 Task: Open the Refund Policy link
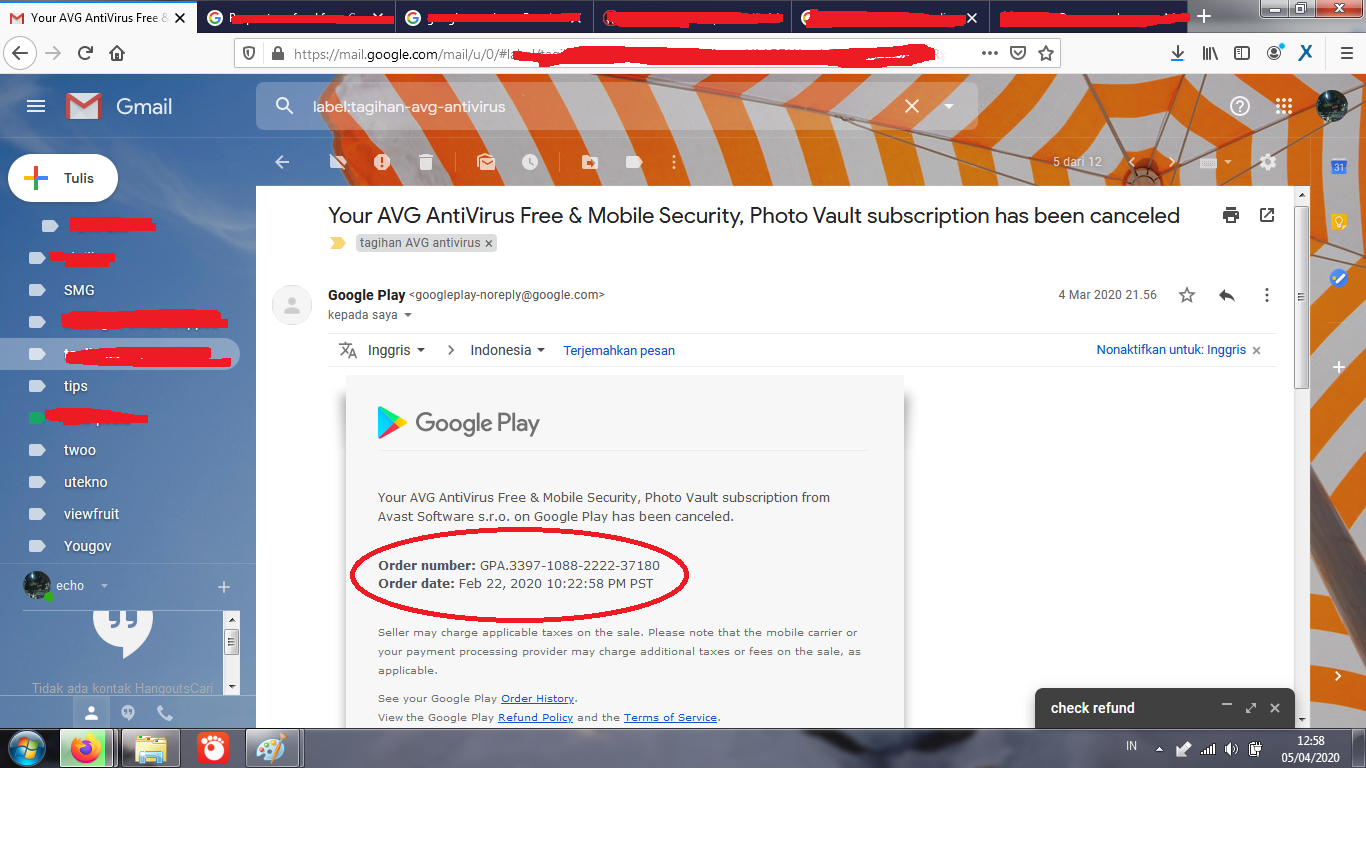coord(535,717)
